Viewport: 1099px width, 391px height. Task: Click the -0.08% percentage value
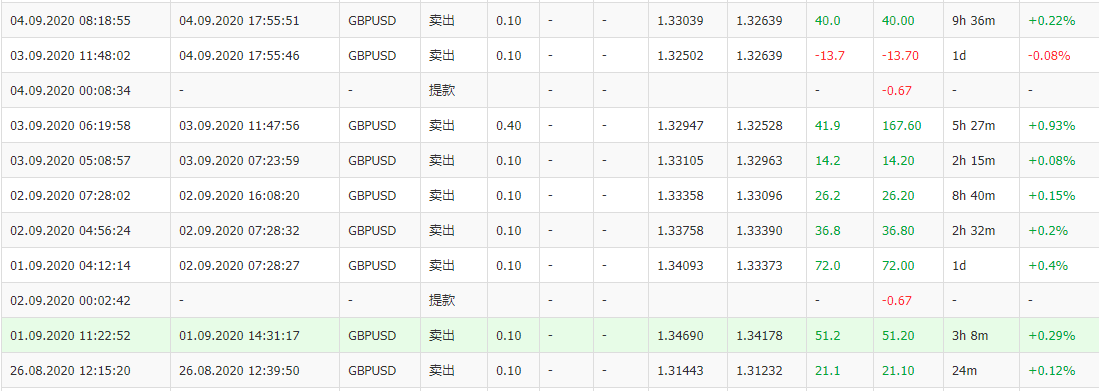tap(1049, 55)
